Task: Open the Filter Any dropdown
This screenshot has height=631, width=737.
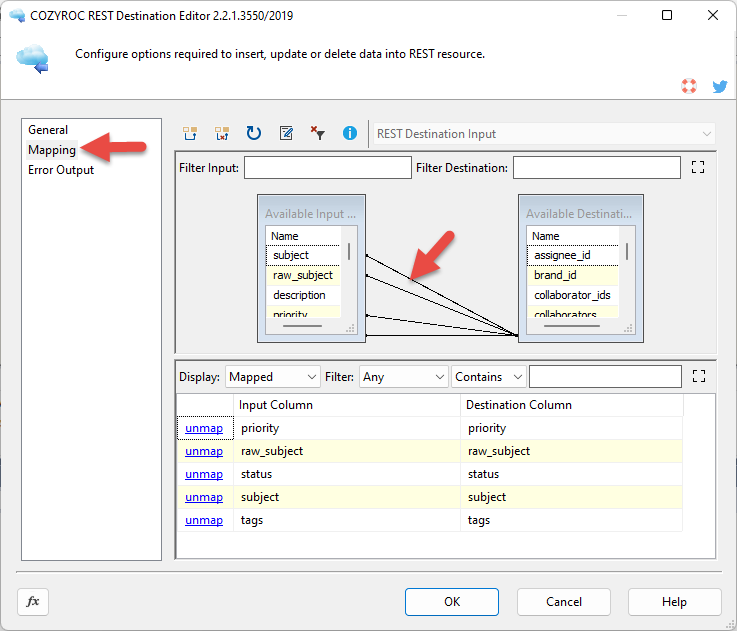Action: pyautogui.click(x=403, y=377)
